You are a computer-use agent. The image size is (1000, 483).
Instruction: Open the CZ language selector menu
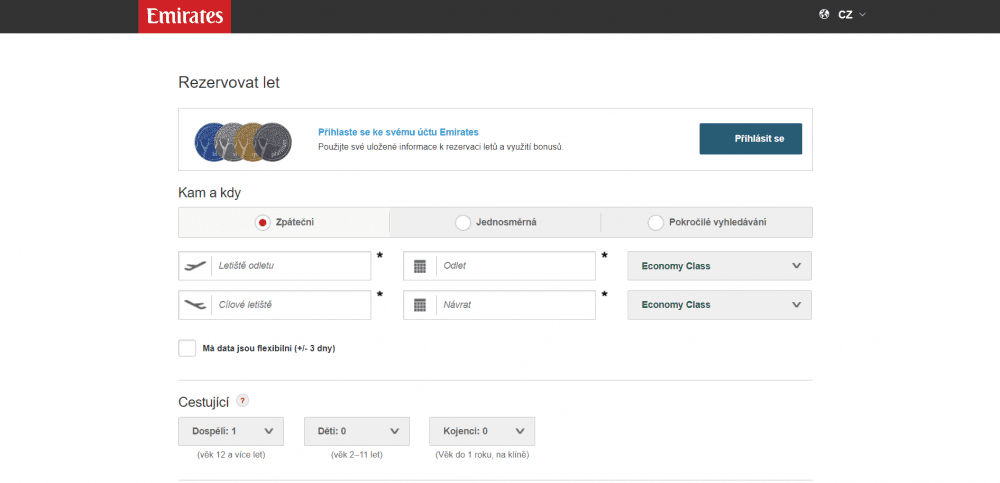[x=851, y=15]
